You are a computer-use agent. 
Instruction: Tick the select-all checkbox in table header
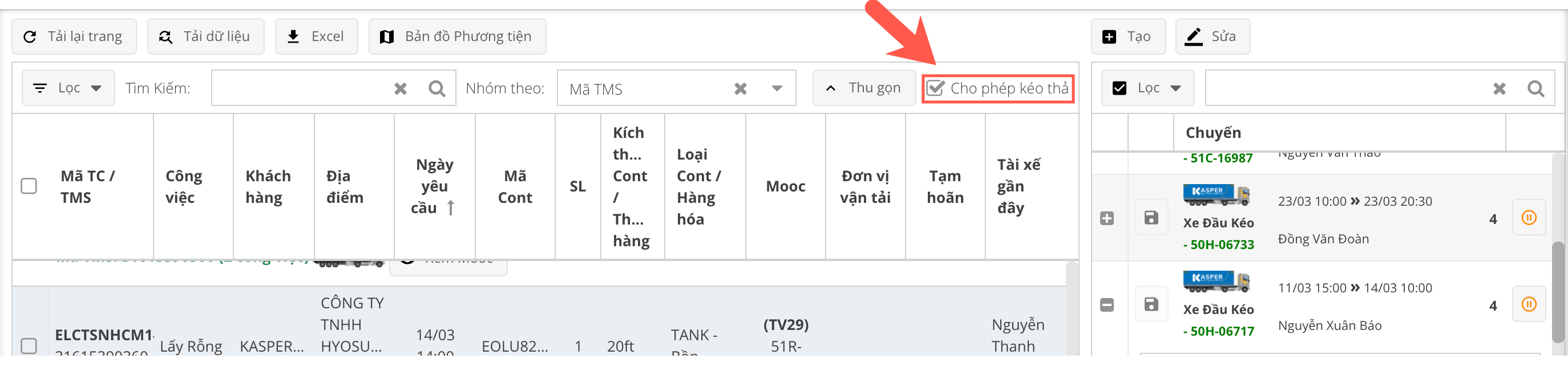click(29, 186)
